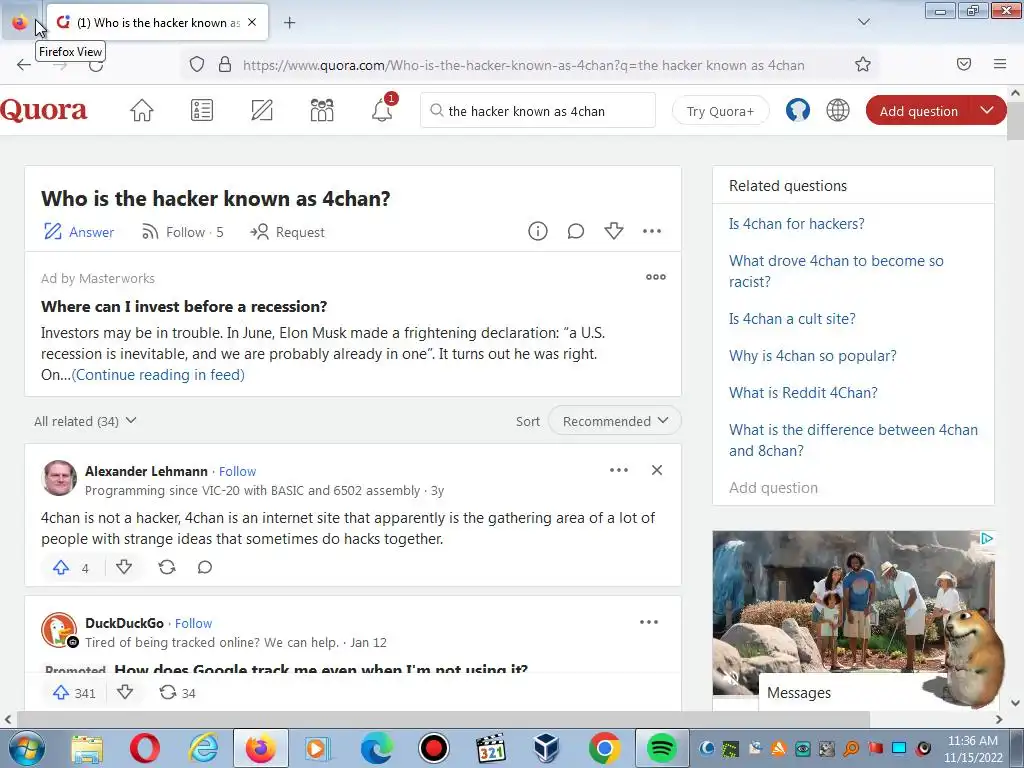Image resolution: width=1024 pixels, height=768 pixels.
Task: Open 'Why is 4chan so popular?' link
Action: coord(812,356)
